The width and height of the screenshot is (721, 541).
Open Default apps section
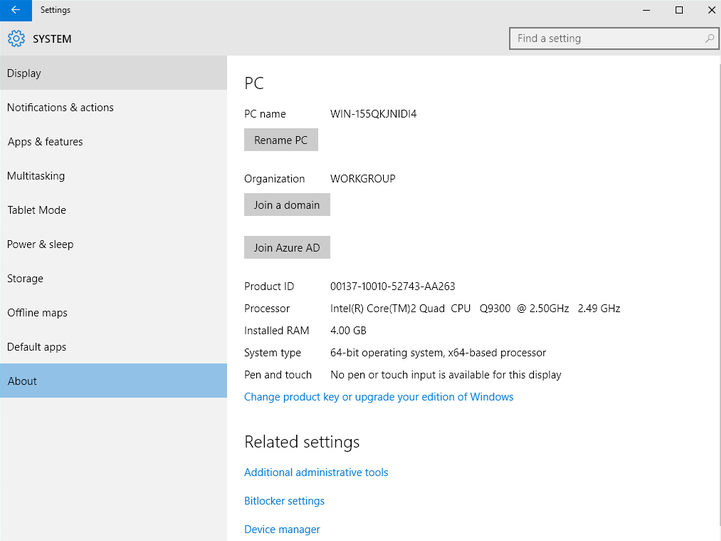click(x=114, y=347)
